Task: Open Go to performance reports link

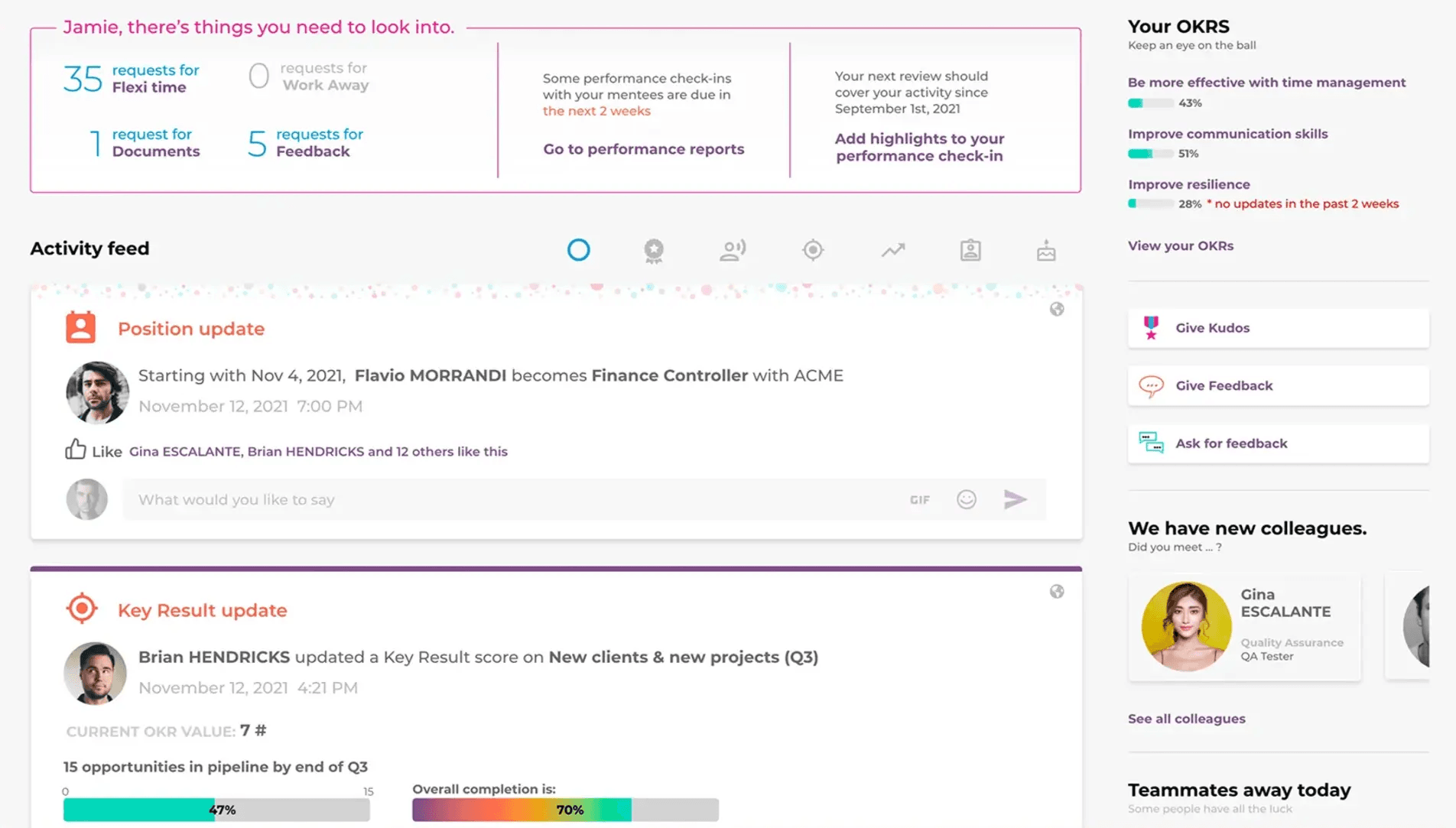Action: tap(643, 149)
